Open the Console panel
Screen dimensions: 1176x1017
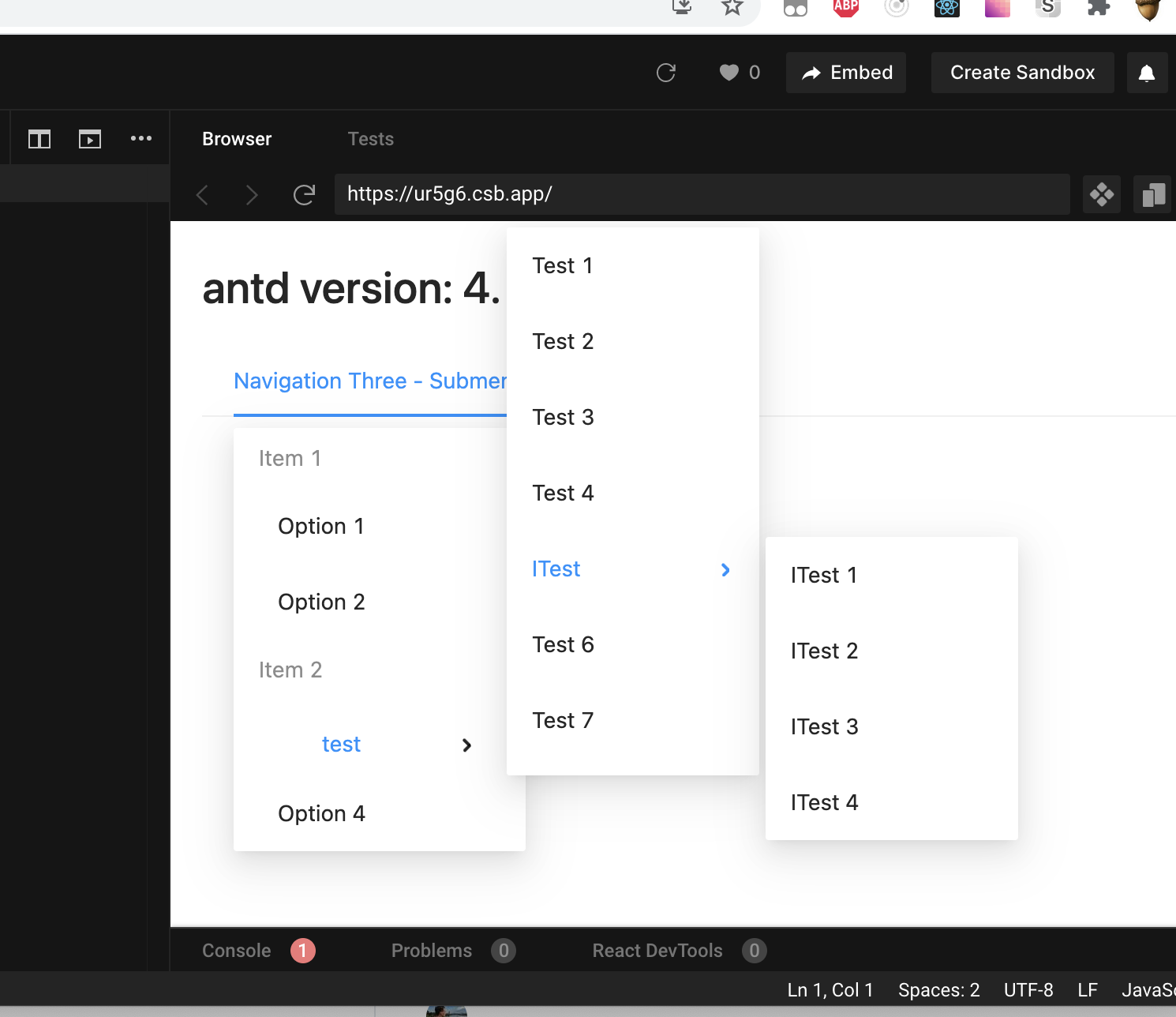tap(236, 950)
